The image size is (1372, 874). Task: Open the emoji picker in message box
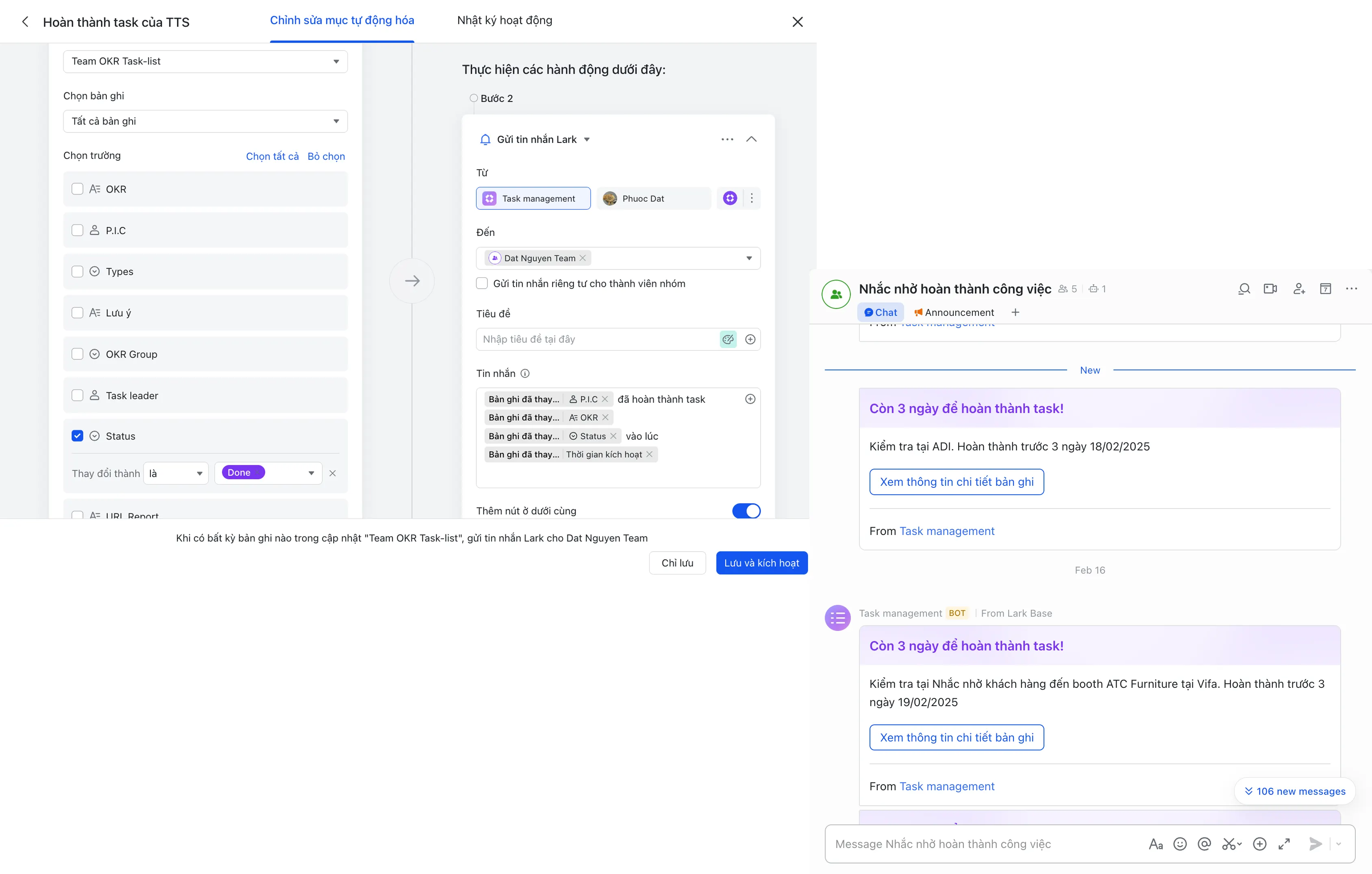[x=1180, y=844]
